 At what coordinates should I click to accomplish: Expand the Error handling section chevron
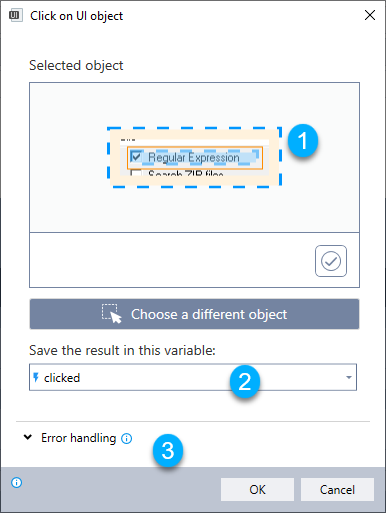28,437
